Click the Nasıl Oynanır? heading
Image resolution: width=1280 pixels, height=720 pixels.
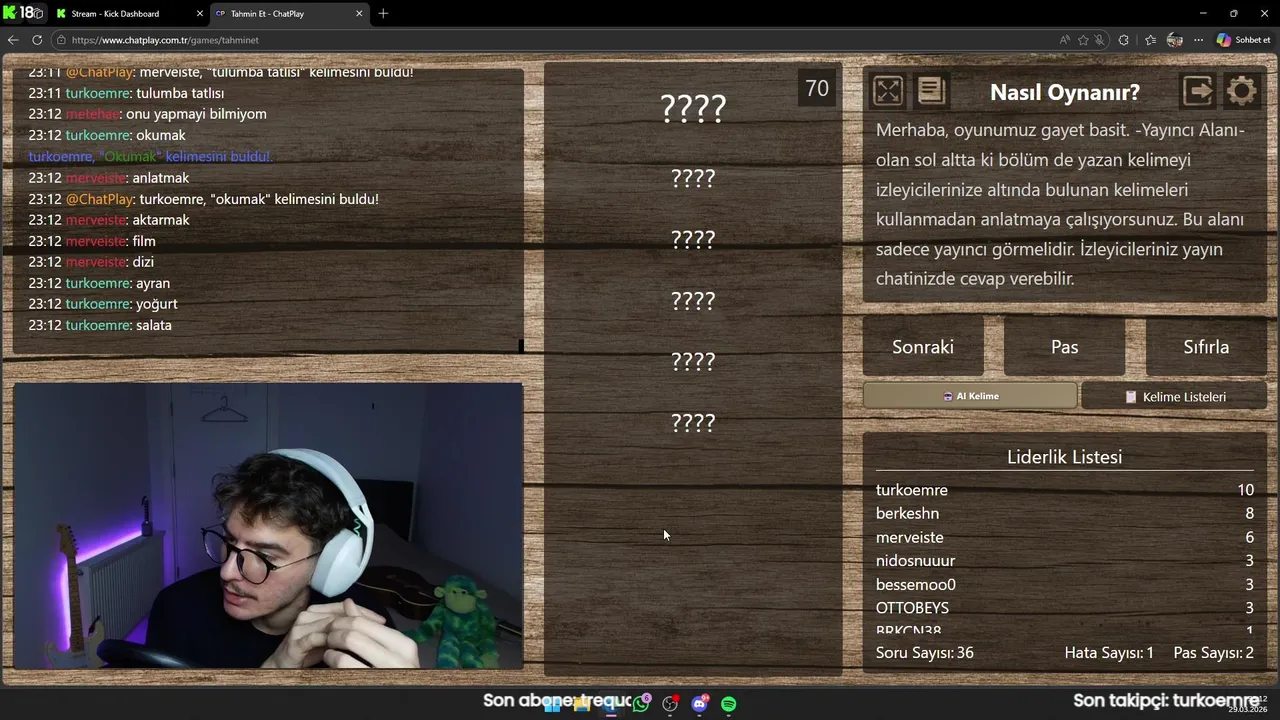(1064, 92)
